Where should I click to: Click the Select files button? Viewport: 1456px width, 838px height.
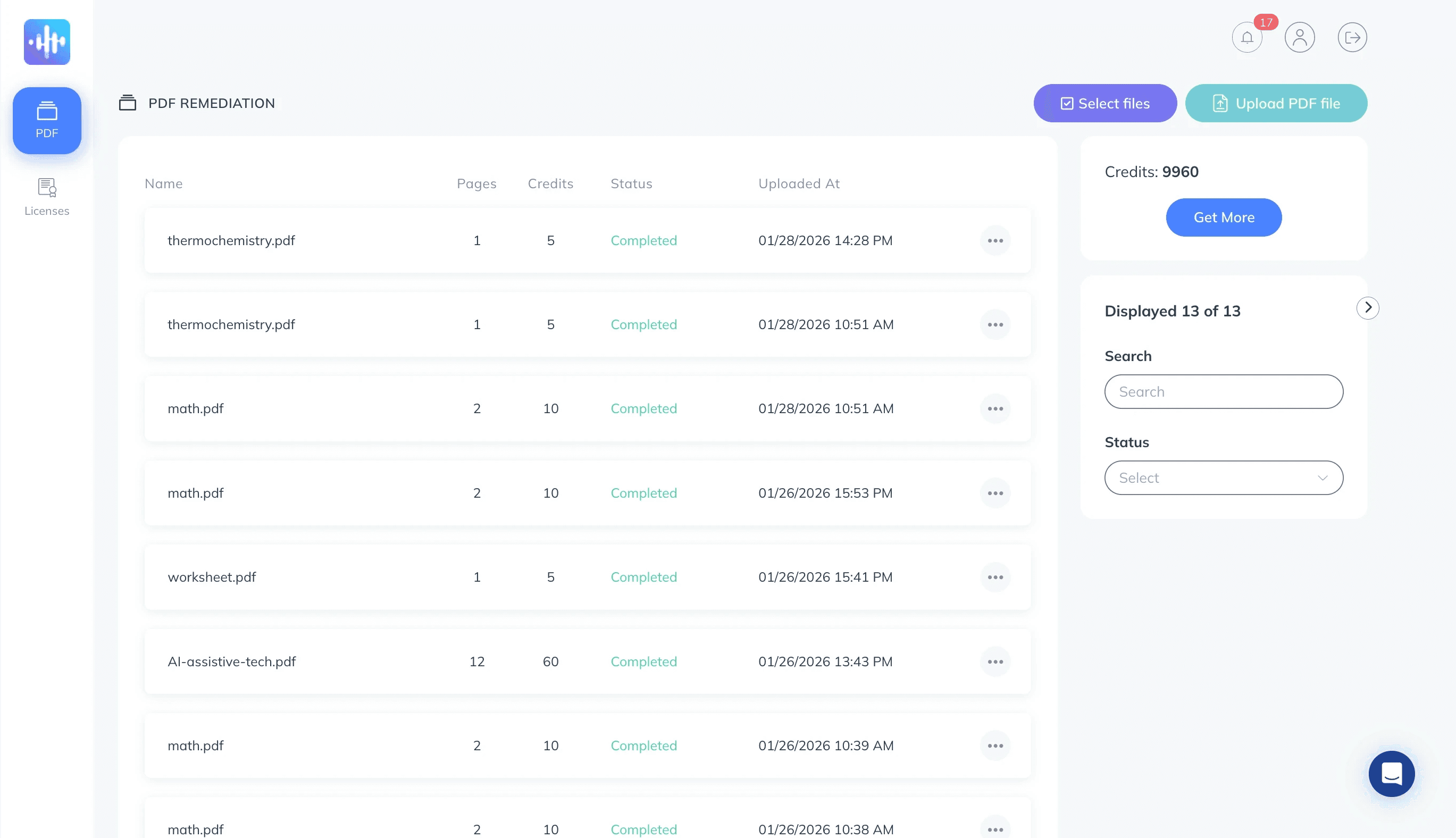click(x=1104, y=103)
